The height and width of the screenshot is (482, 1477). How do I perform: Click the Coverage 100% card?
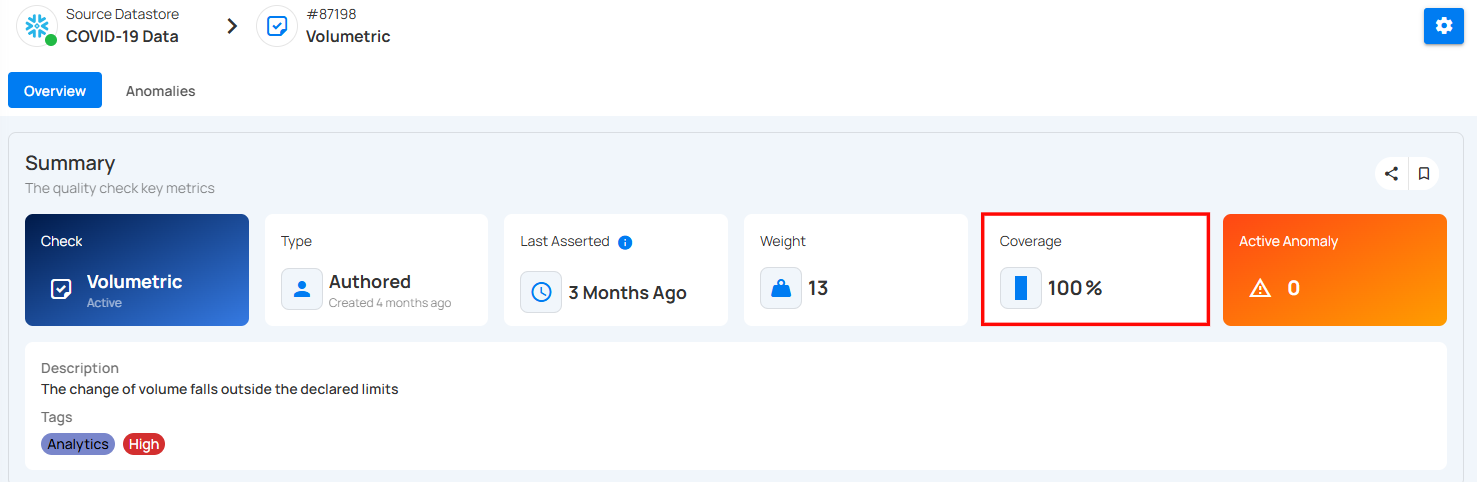pyautogui.click(x=1096, y=269)
